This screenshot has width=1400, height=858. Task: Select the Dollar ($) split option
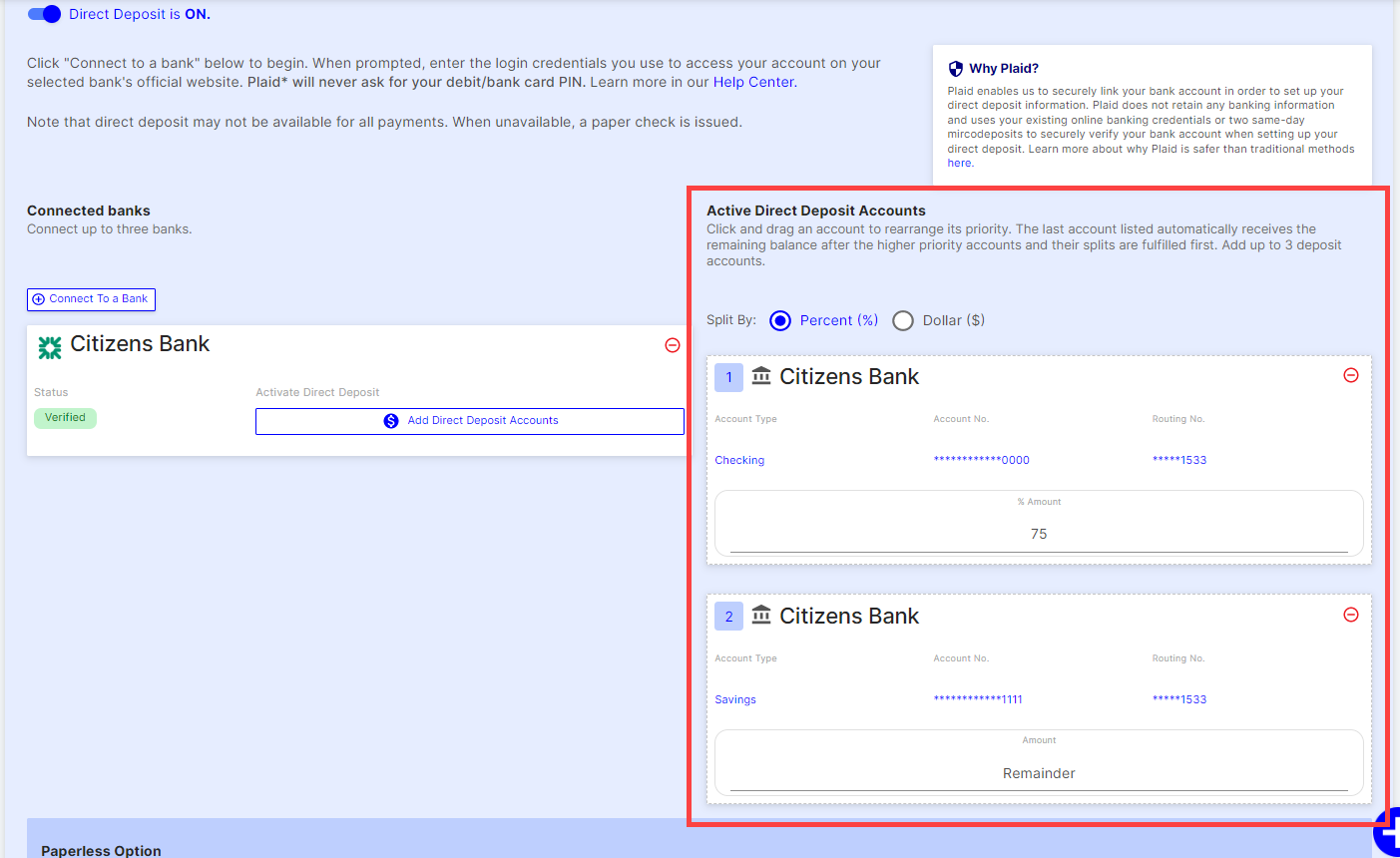[938, 320]
